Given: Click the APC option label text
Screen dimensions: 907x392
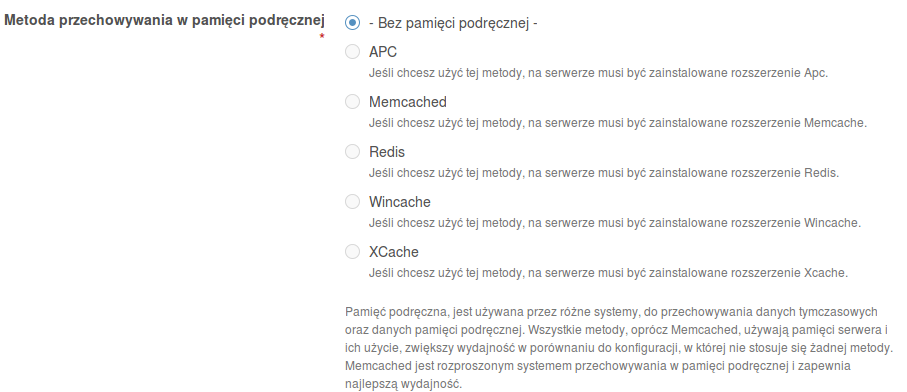Looking at the screenshot, I should 383,52.
